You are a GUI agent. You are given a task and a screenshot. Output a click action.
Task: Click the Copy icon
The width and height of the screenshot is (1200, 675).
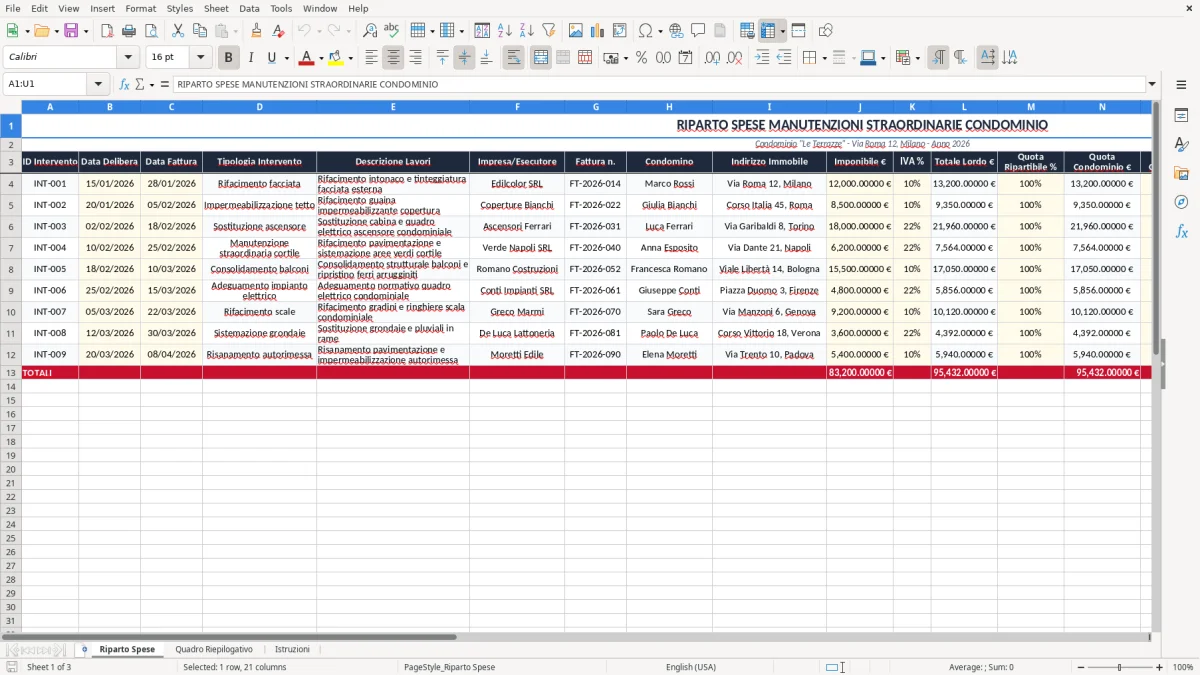click(200, 31)
